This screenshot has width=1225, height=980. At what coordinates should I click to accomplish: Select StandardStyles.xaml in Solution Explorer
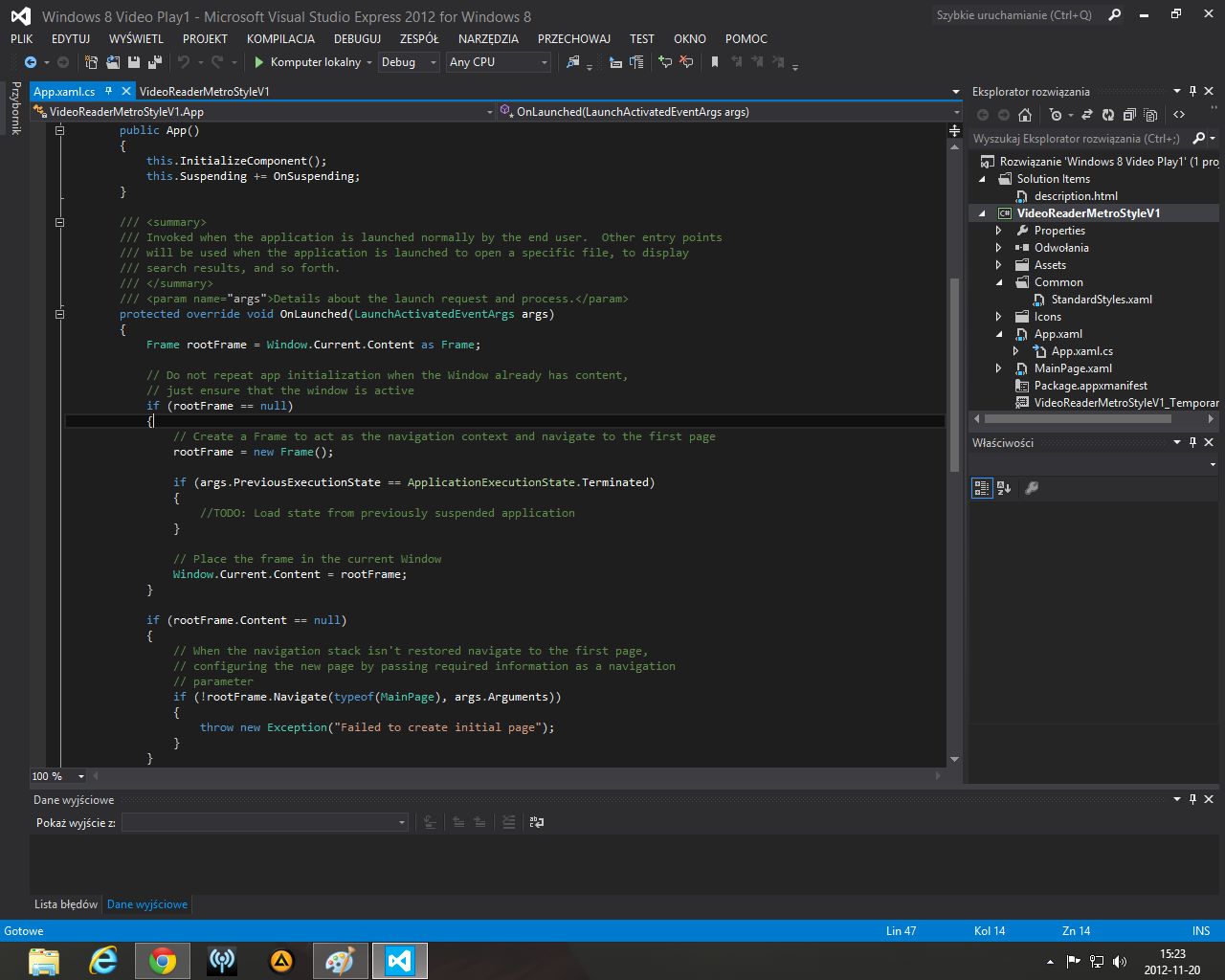tap(1102, 300)
